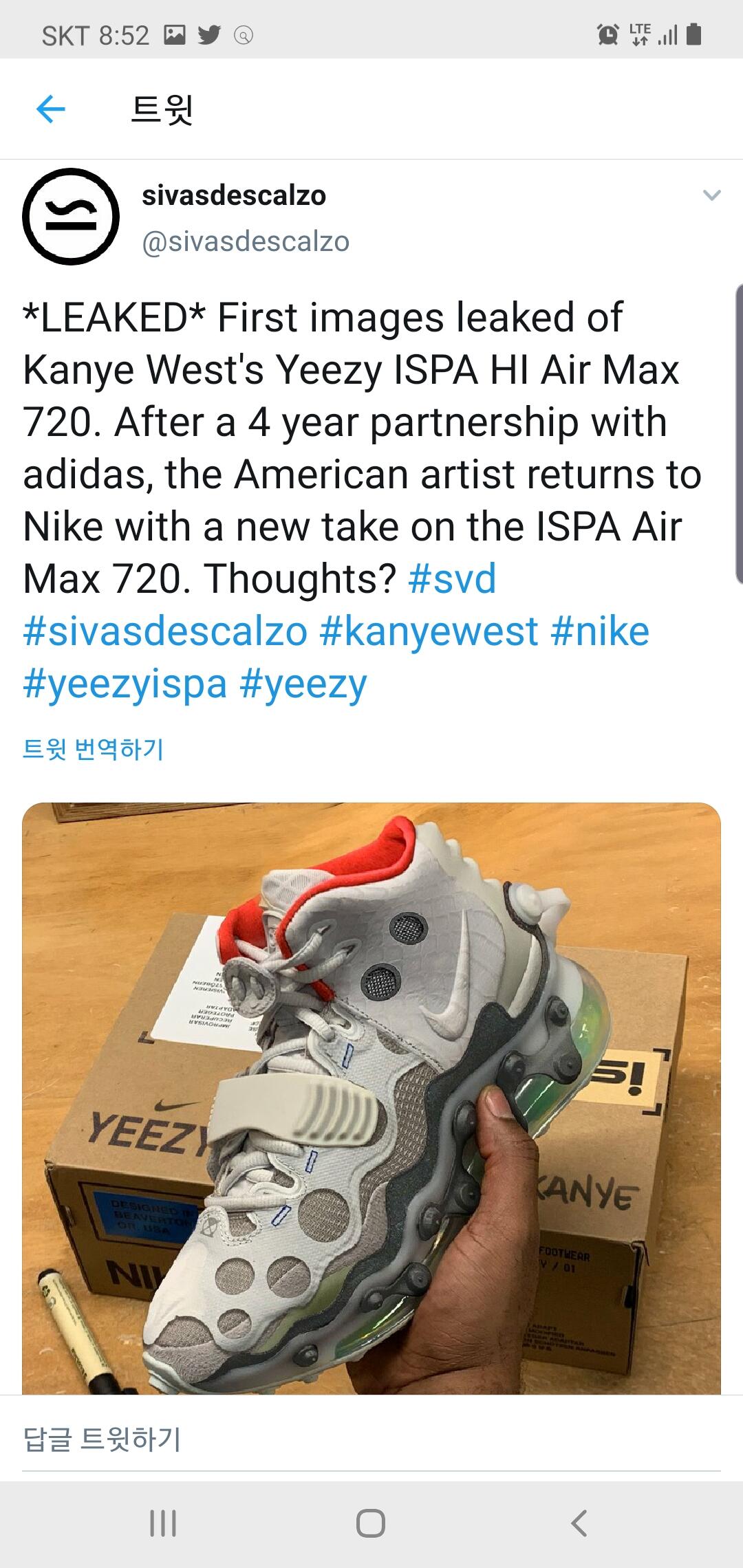Open sivasdescalzo profile avatar
743x1568 pixels.
coord(71,217)
